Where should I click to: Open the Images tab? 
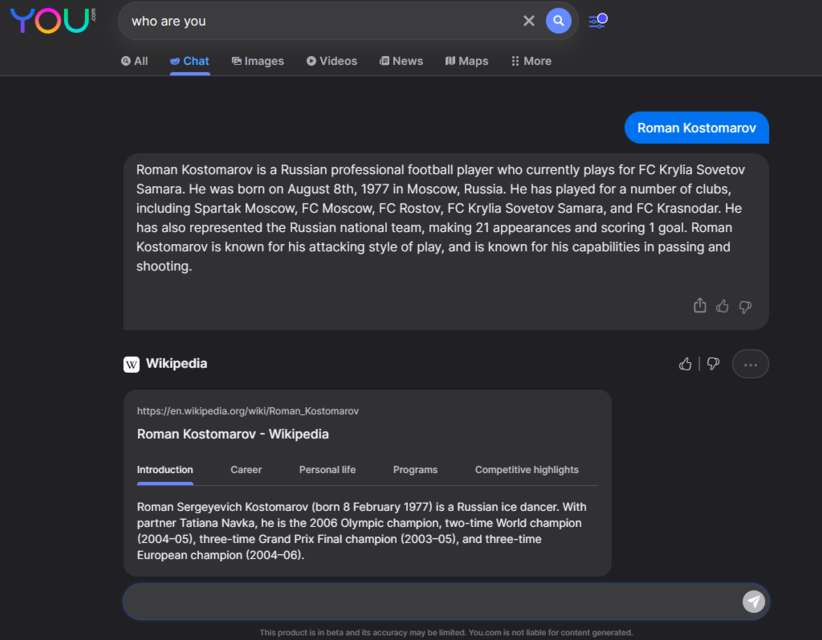point(257,61)
